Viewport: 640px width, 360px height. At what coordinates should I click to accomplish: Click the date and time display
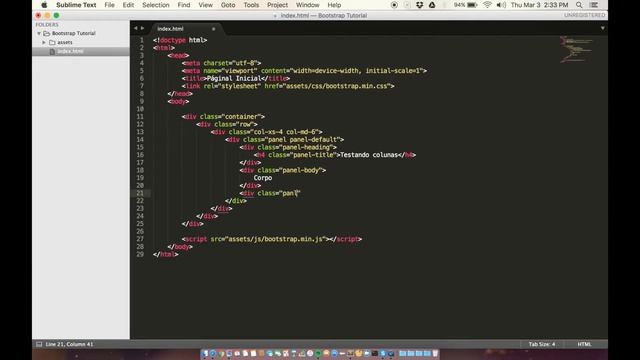pos(539,5)
